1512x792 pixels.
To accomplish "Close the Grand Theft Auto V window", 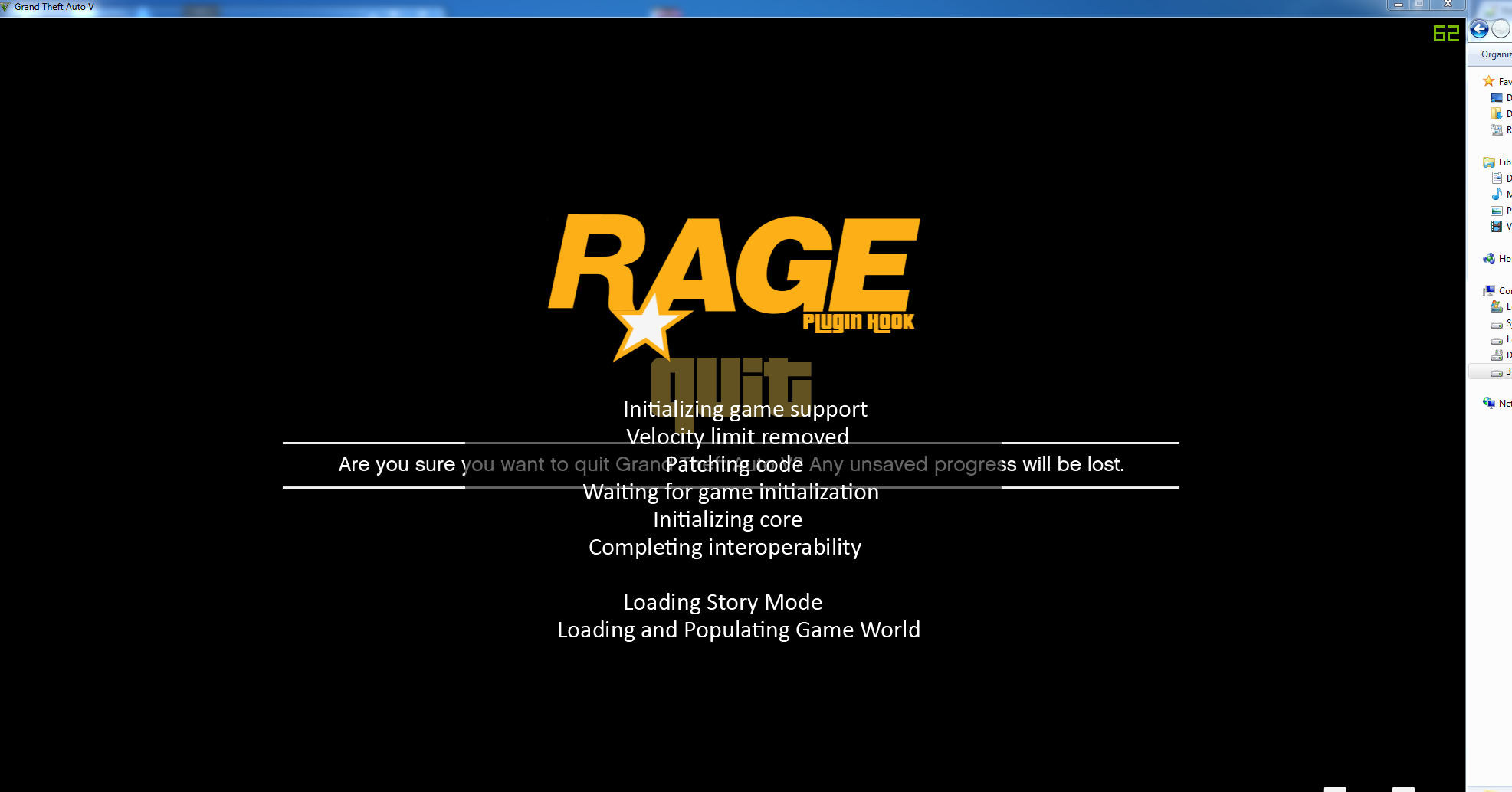I will 1448,5.
